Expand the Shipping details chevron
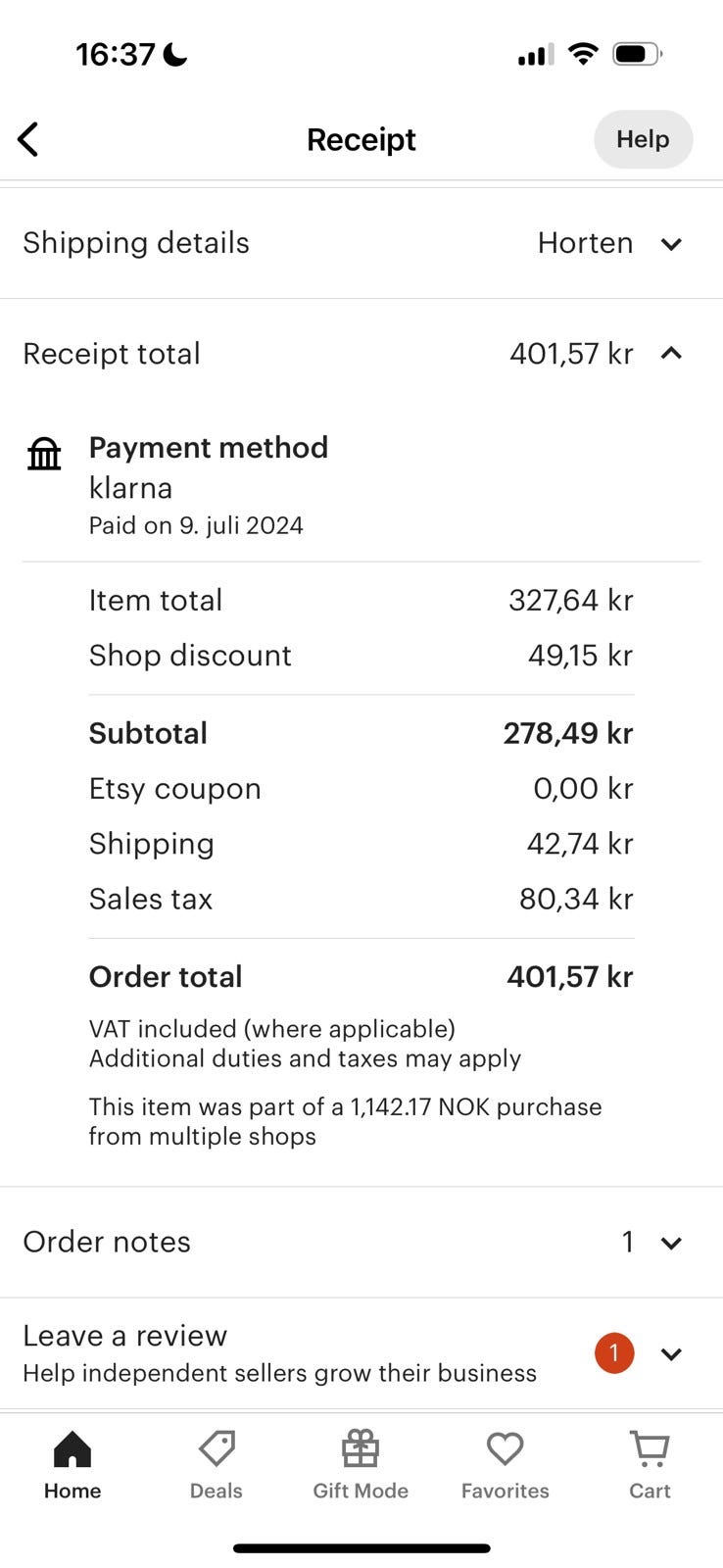Viewport: 723px width, 1568px height. tap(671, 244)
